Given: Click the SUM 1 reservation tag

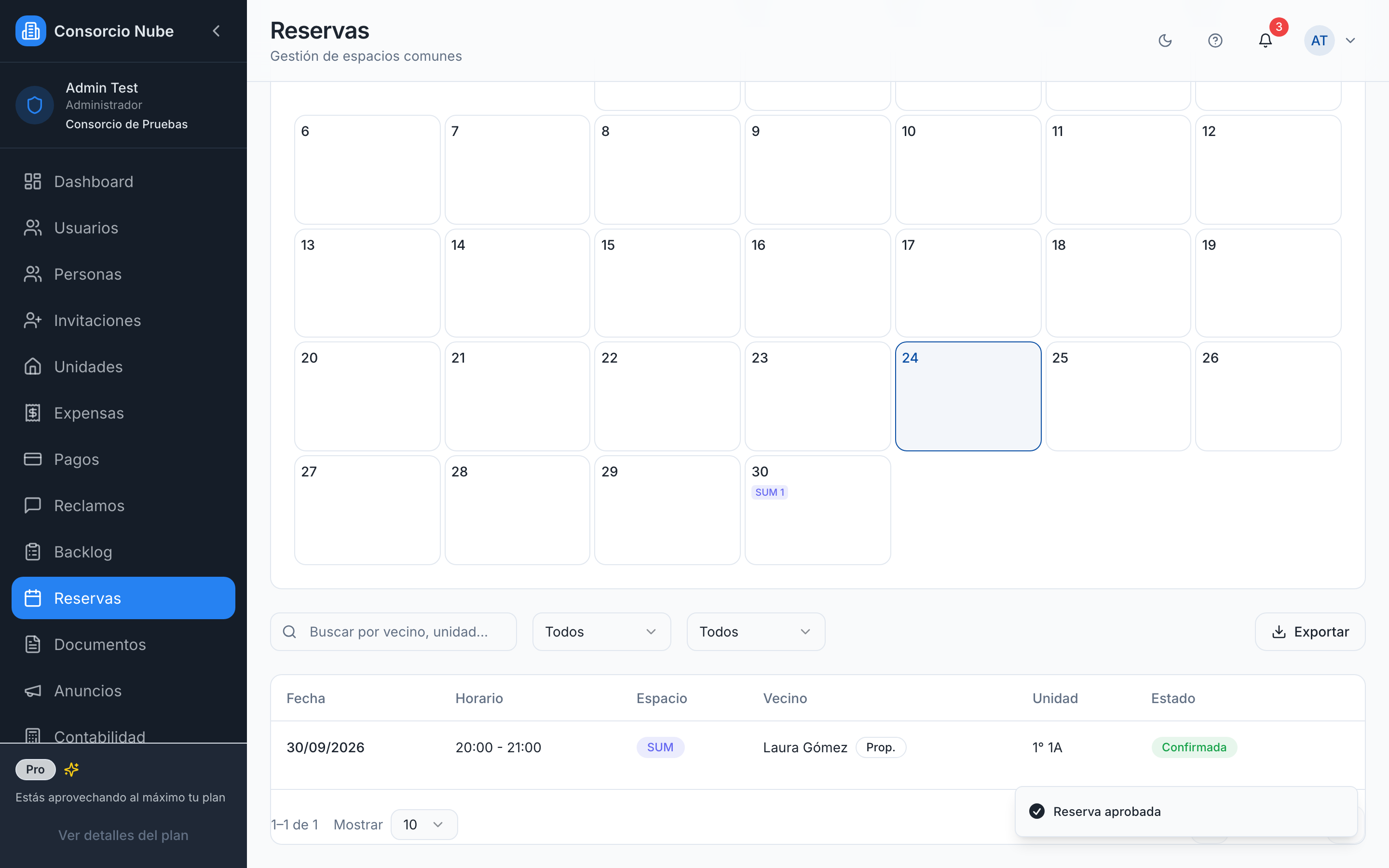Looking at the screenshot, I should (770, 492).
